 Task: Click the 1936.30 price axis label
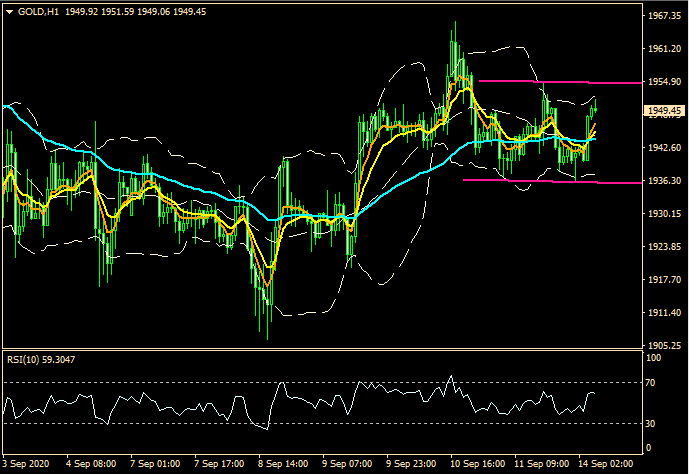pyautogui.click(x=663, y=181)
